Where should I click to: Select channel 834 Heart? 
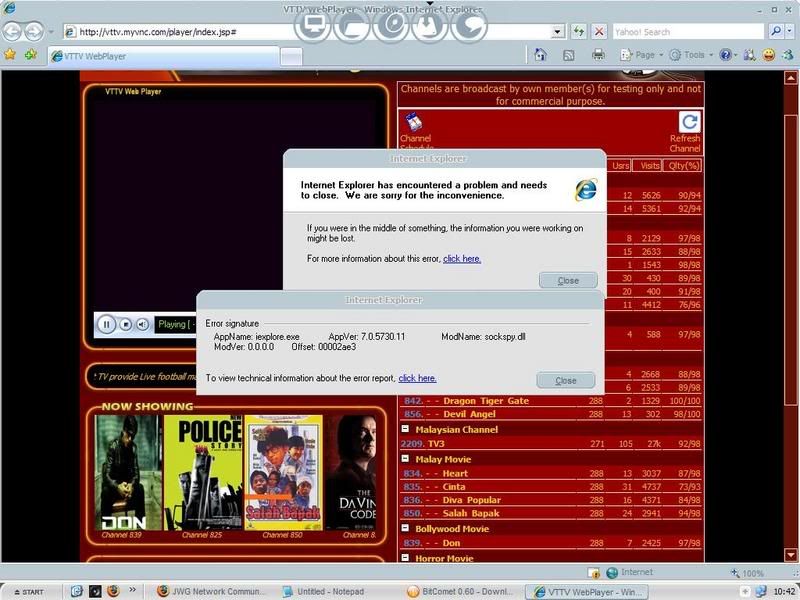pyautogui.click(x=551, y=473)
